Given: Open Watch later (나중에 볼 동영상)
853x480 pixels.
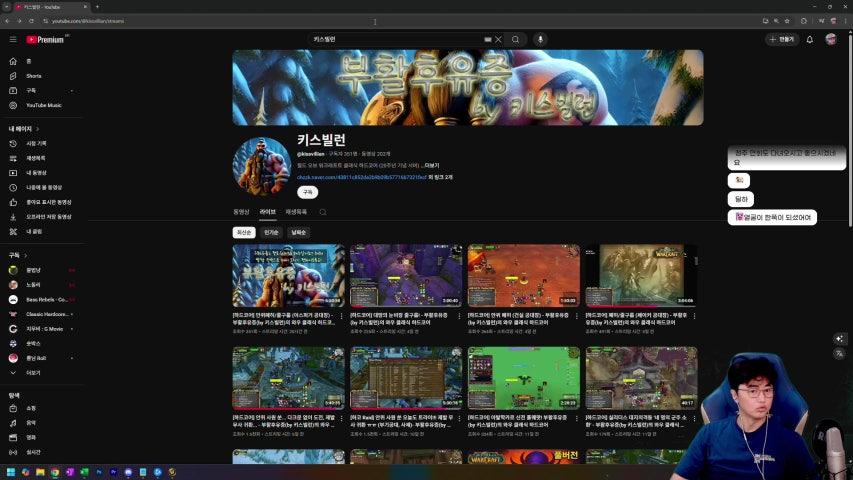Looking at the screenshot, I should click(44, 188).
